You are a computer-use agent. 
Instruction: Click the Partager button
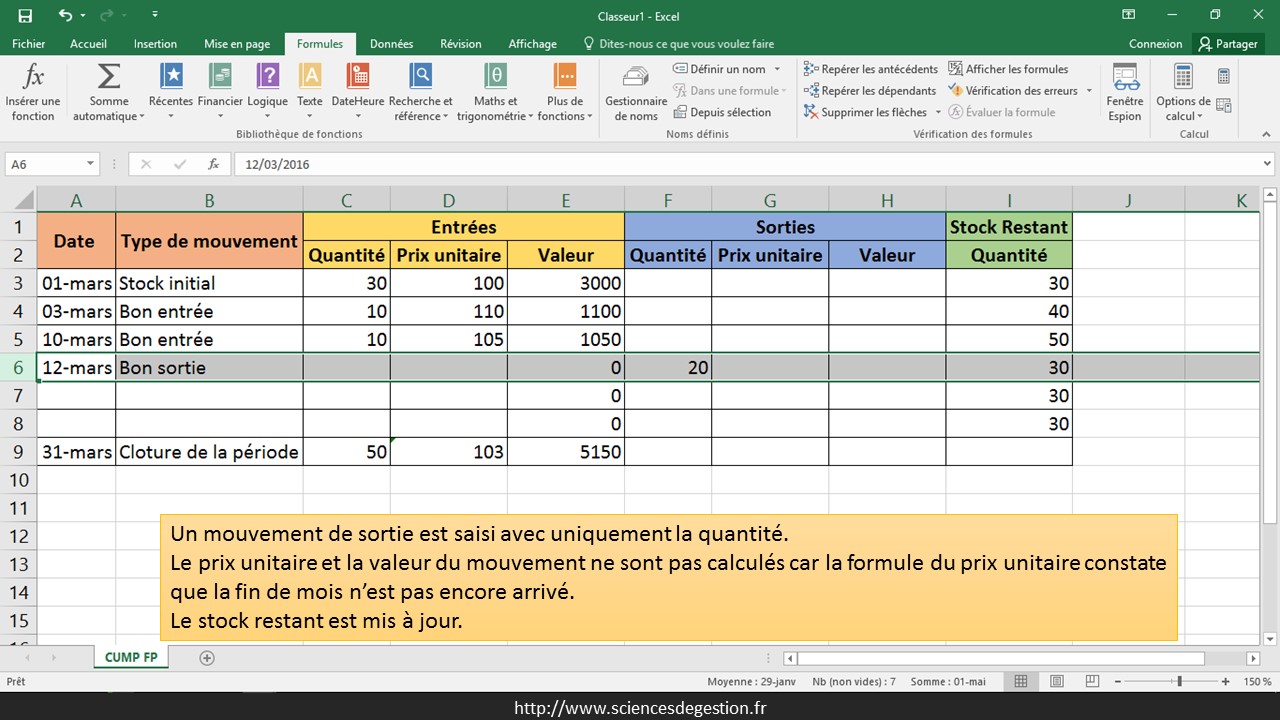coord(1229,44)
